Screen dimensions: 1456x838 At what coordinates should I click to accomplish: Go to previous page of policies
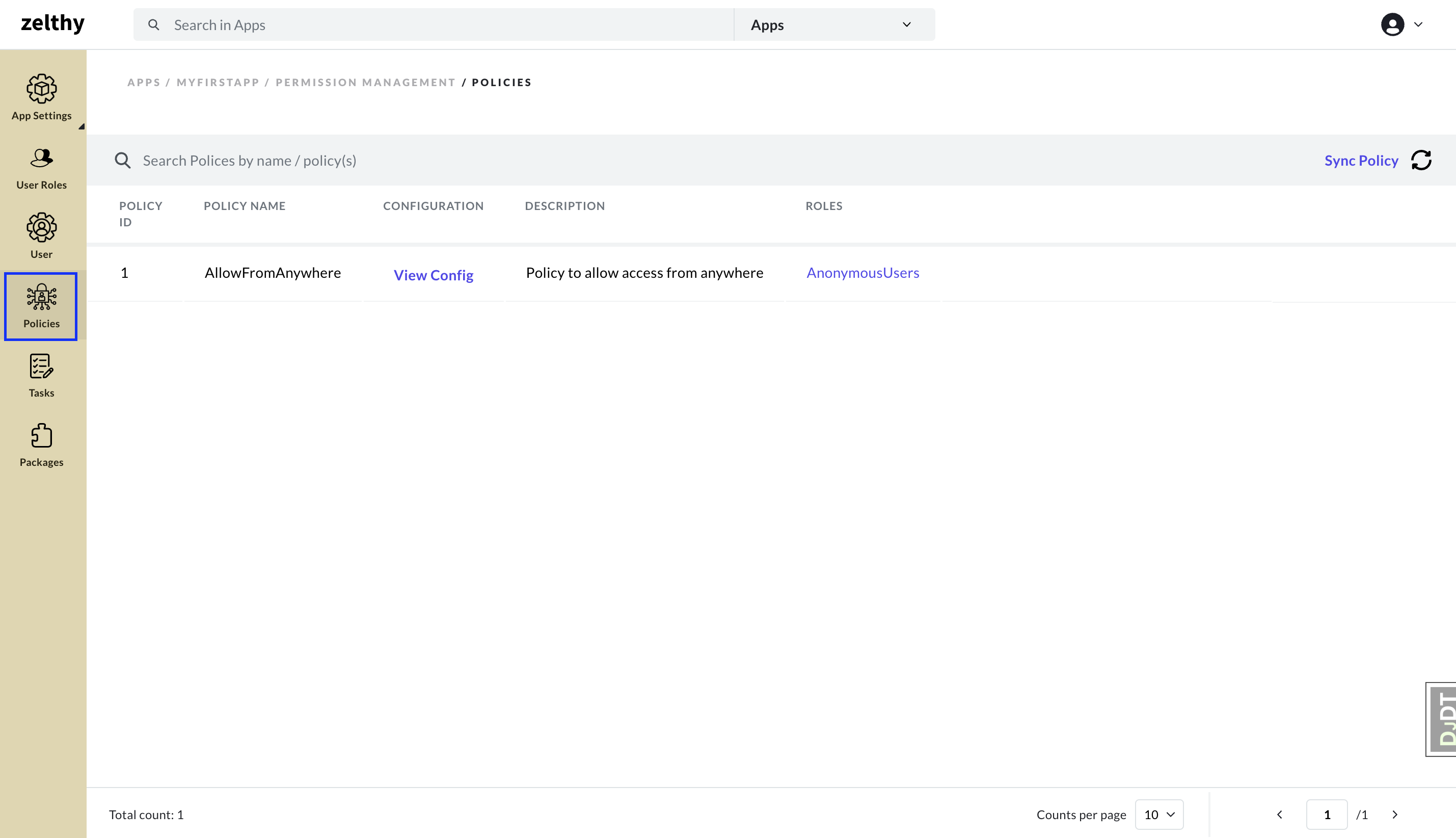pos(1279,814)
